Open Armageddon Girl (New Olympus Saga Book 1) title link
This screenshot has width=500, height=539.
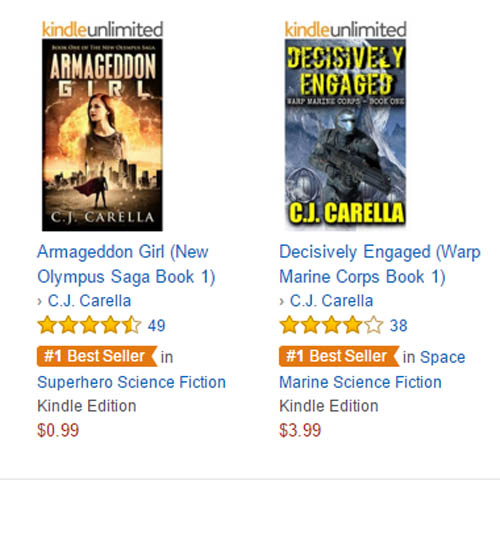(x=126, y=264)
